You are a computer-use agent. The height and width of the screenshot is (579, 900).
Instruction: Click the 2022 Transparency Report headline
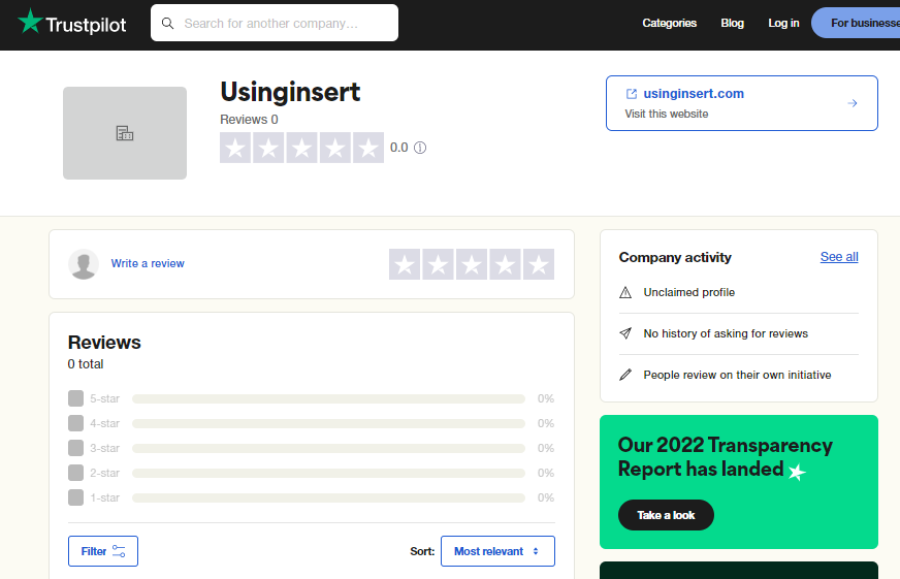click(725, 457)
